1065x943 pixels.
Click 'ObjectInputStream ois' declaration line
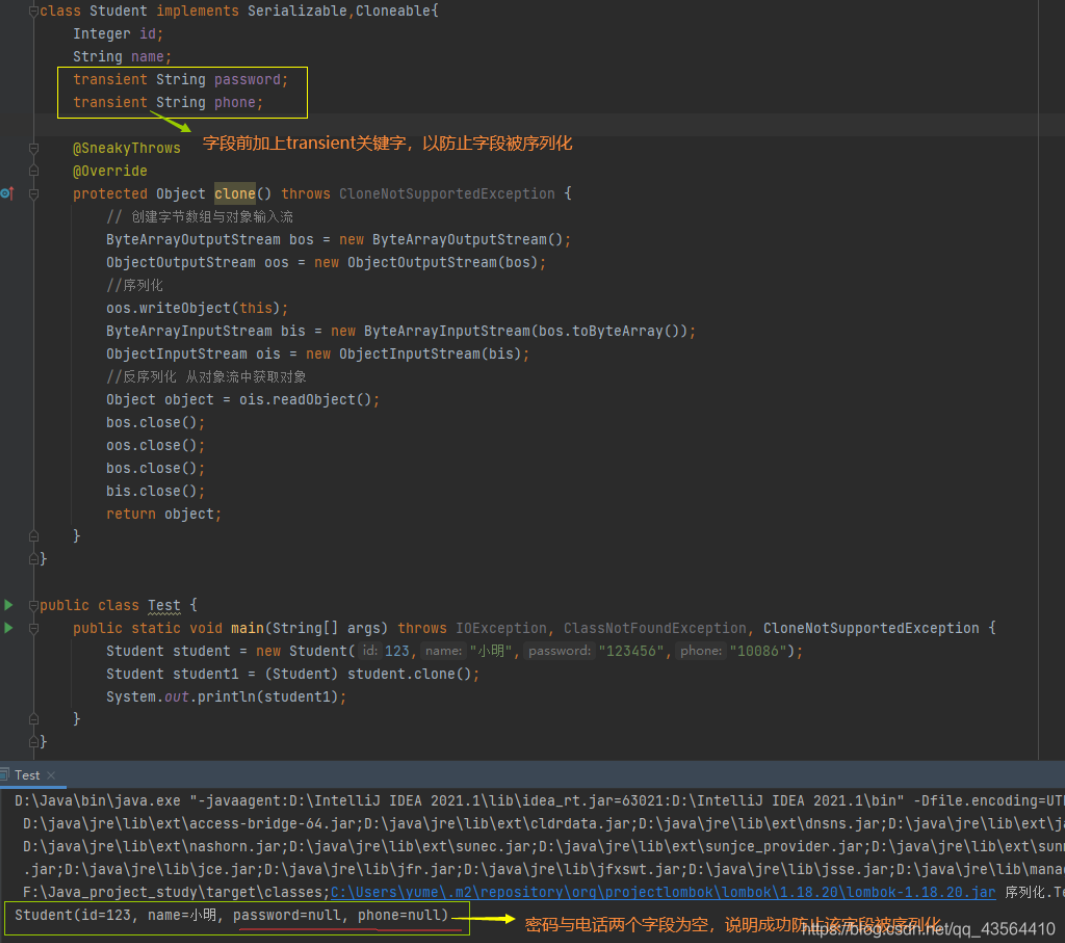(317, 354)
